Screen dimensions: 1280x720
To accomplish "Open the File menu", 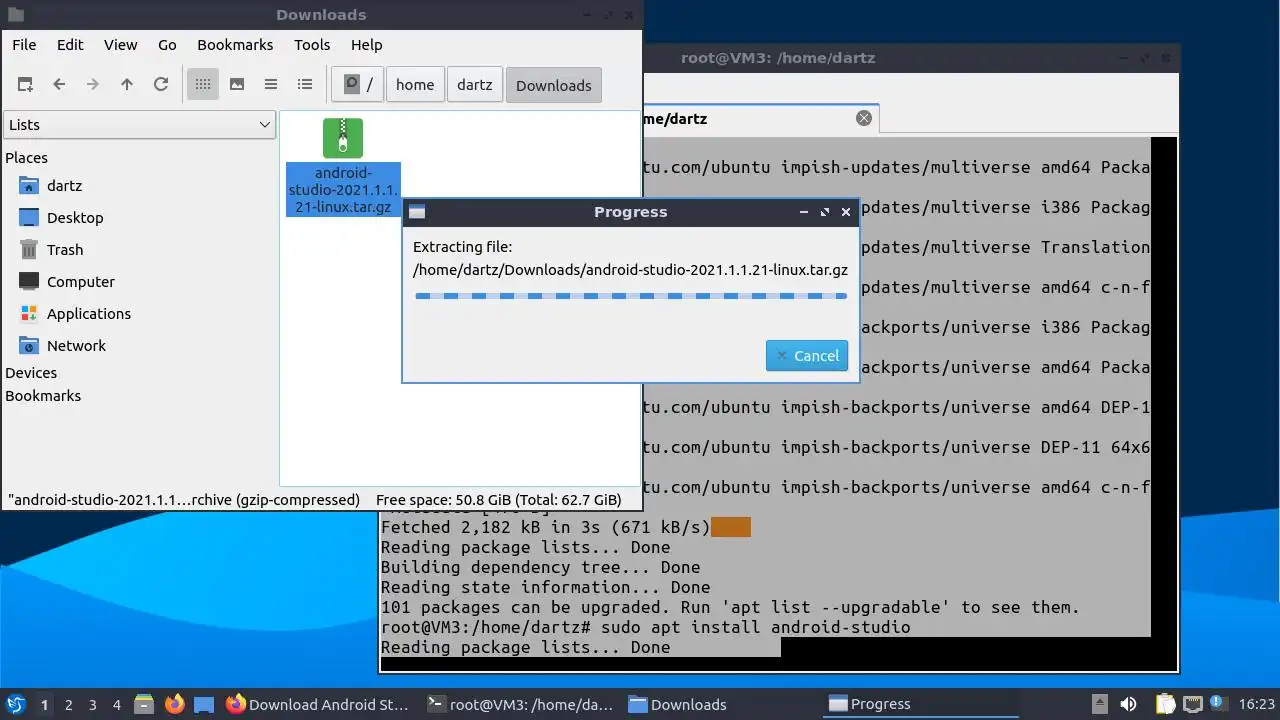I will coord(24,45).
